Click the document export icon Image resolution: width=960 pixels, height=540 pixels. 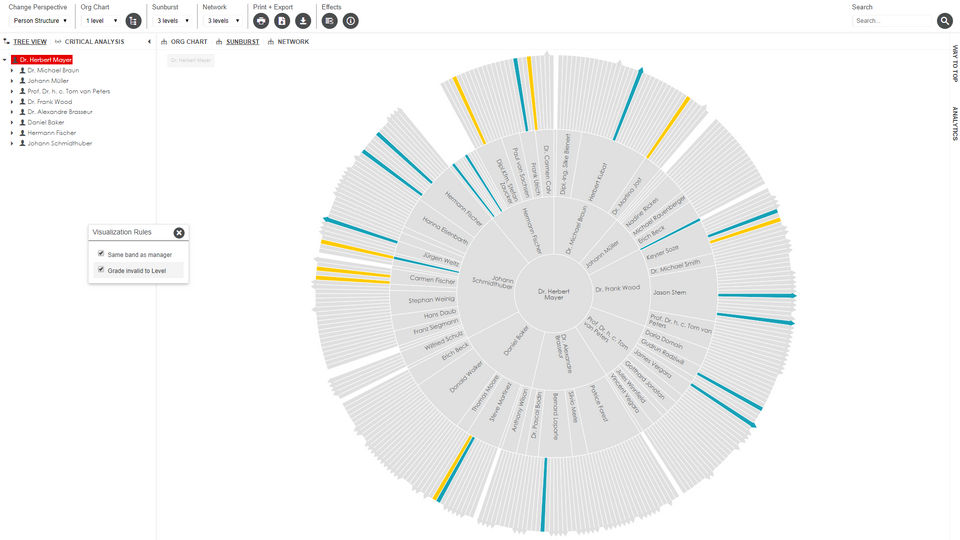point(282,20)
